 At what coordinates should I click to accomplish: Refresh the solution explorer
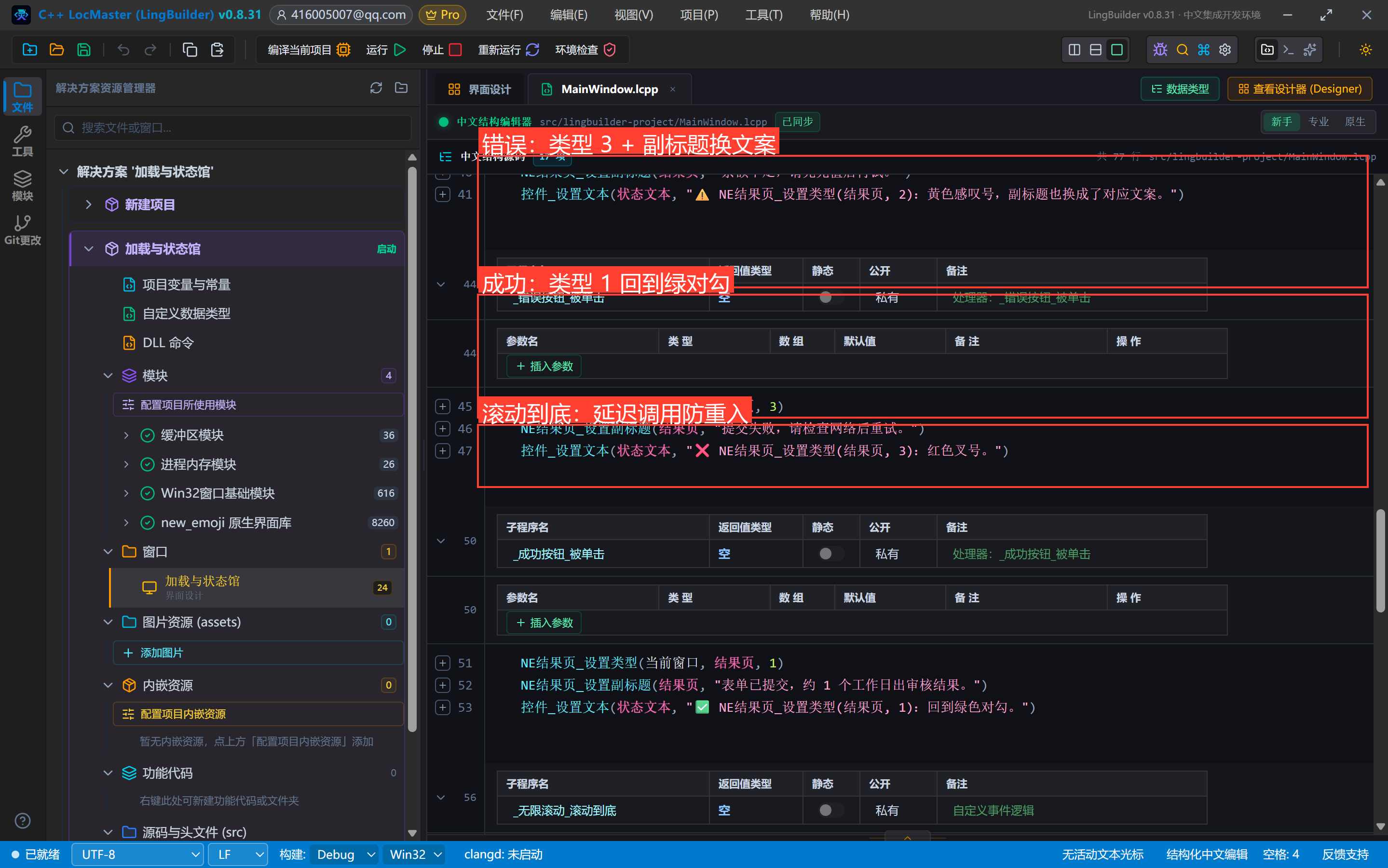coord(376,88)
